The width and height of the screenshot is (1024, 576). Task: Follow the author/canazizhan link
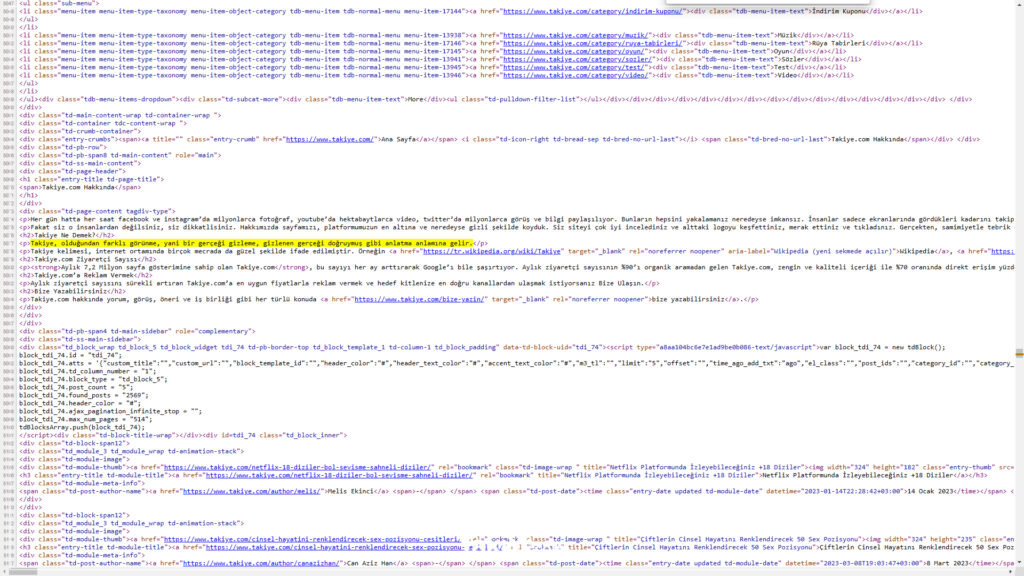coord(261,563)
